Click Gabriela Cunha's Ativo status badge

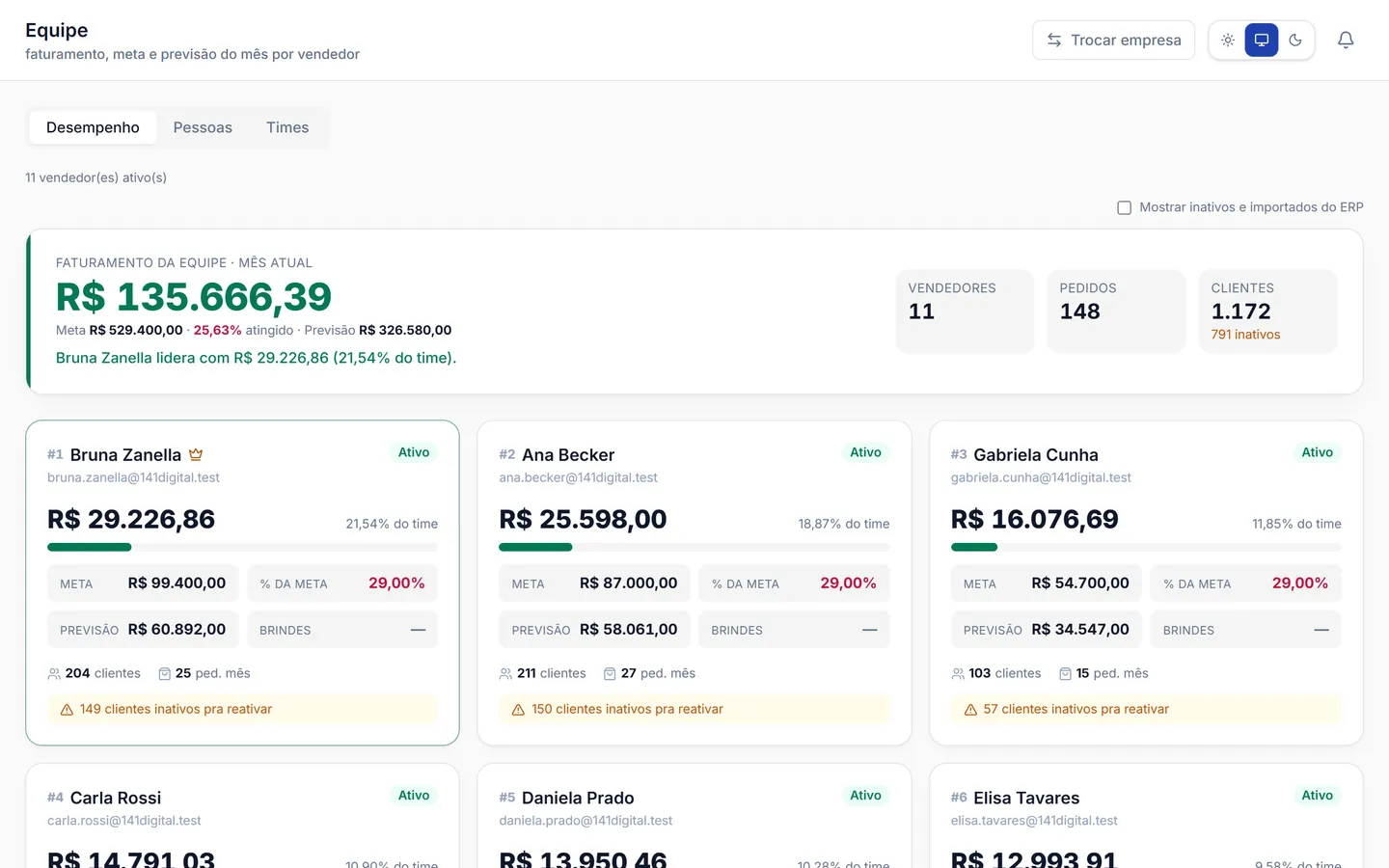[1317, 452]
